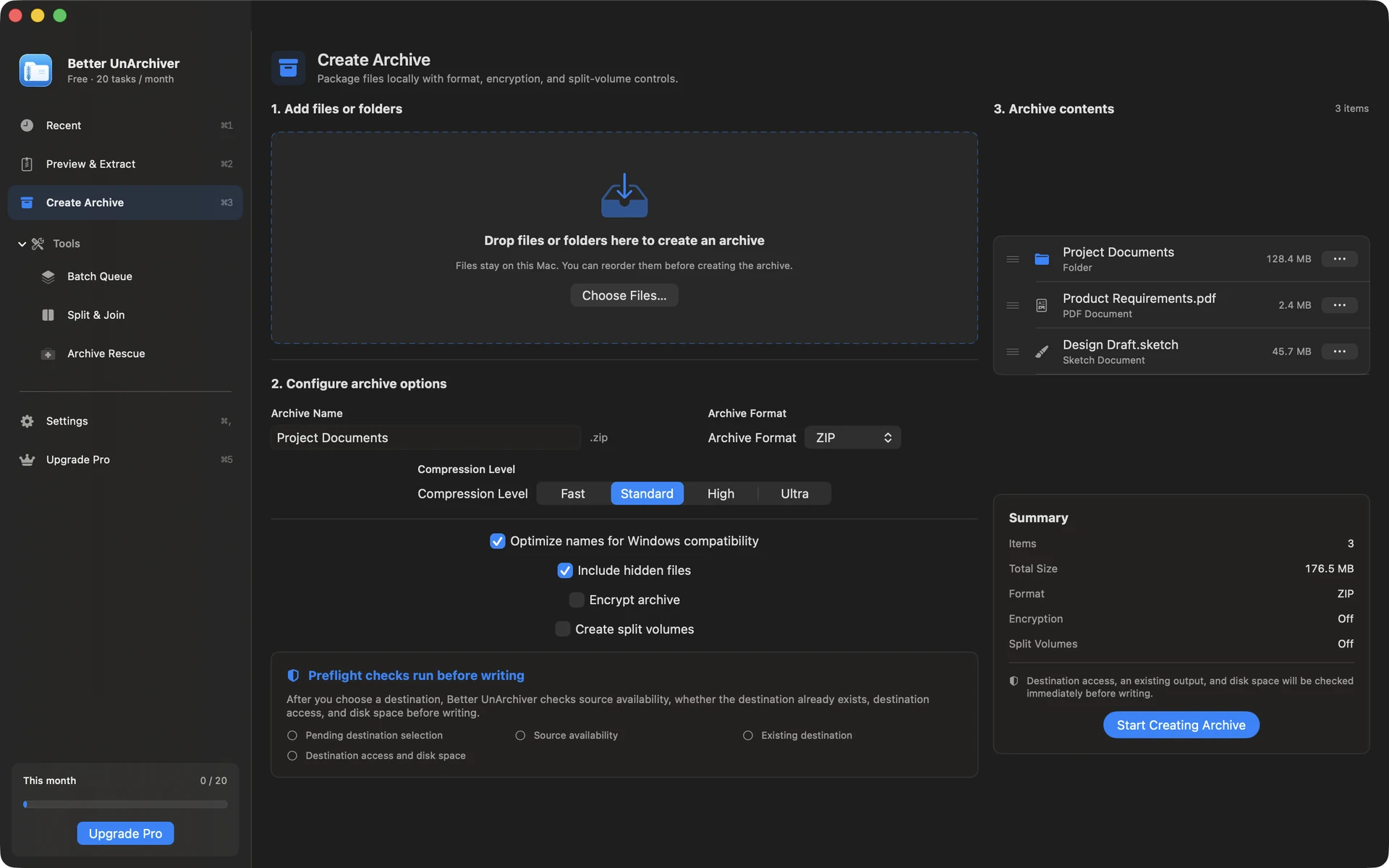Click the Design Draft.sketch drag handle
Viewport: 1389px width, 868px height.
[1013, 352]
